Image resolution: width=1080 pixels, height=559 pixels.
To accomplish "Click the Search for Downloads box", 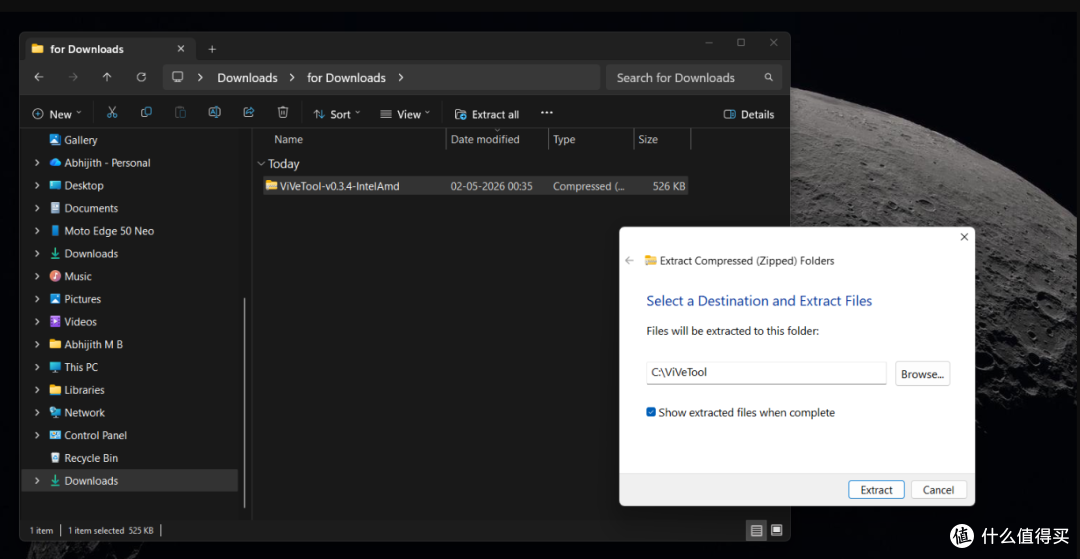I will 694,78.
